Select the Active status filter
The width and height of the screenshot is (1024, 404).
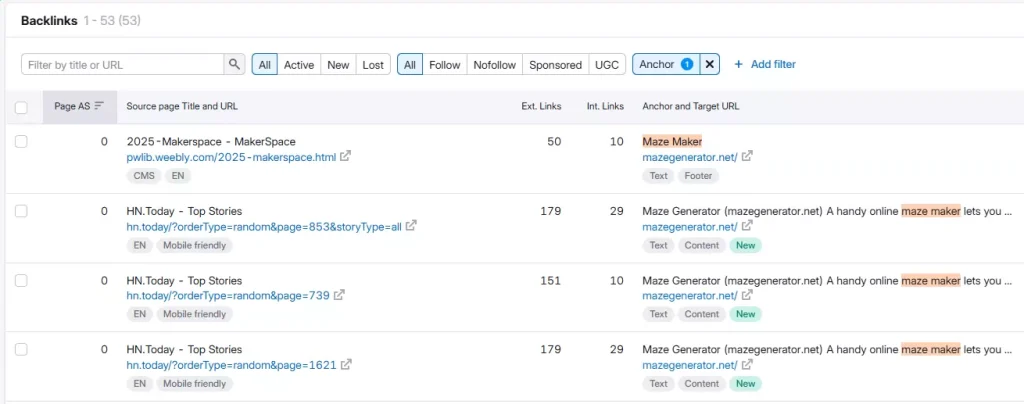(x=299, y=65)
